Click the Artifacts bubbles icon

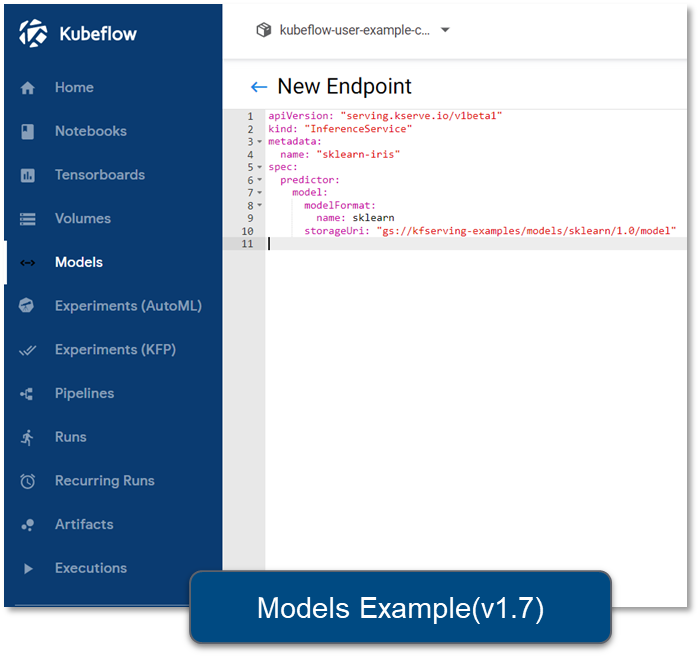[x=28, y=525]
